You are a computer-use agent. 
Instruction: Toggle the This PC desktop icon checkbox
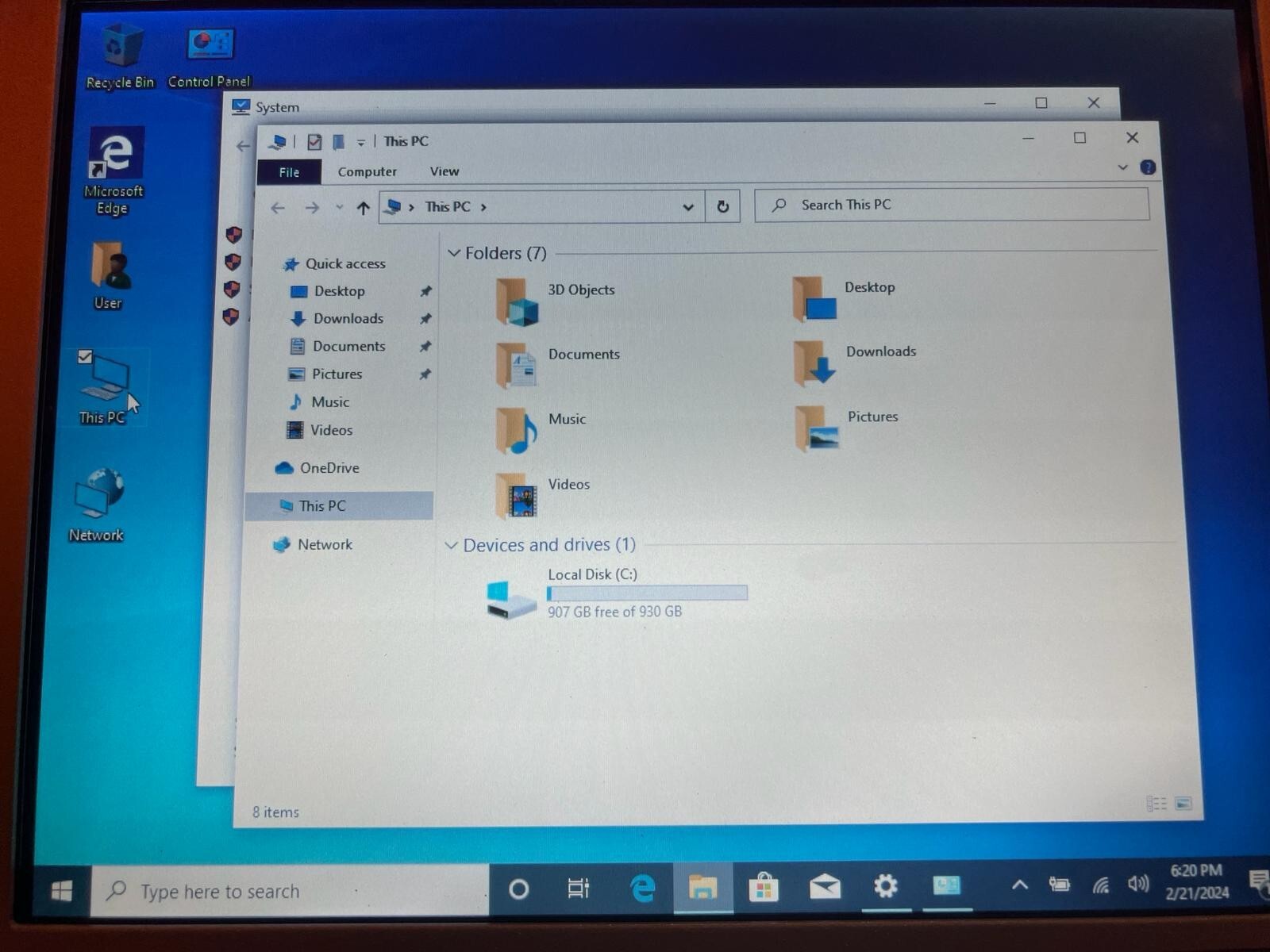pos(86,357)
